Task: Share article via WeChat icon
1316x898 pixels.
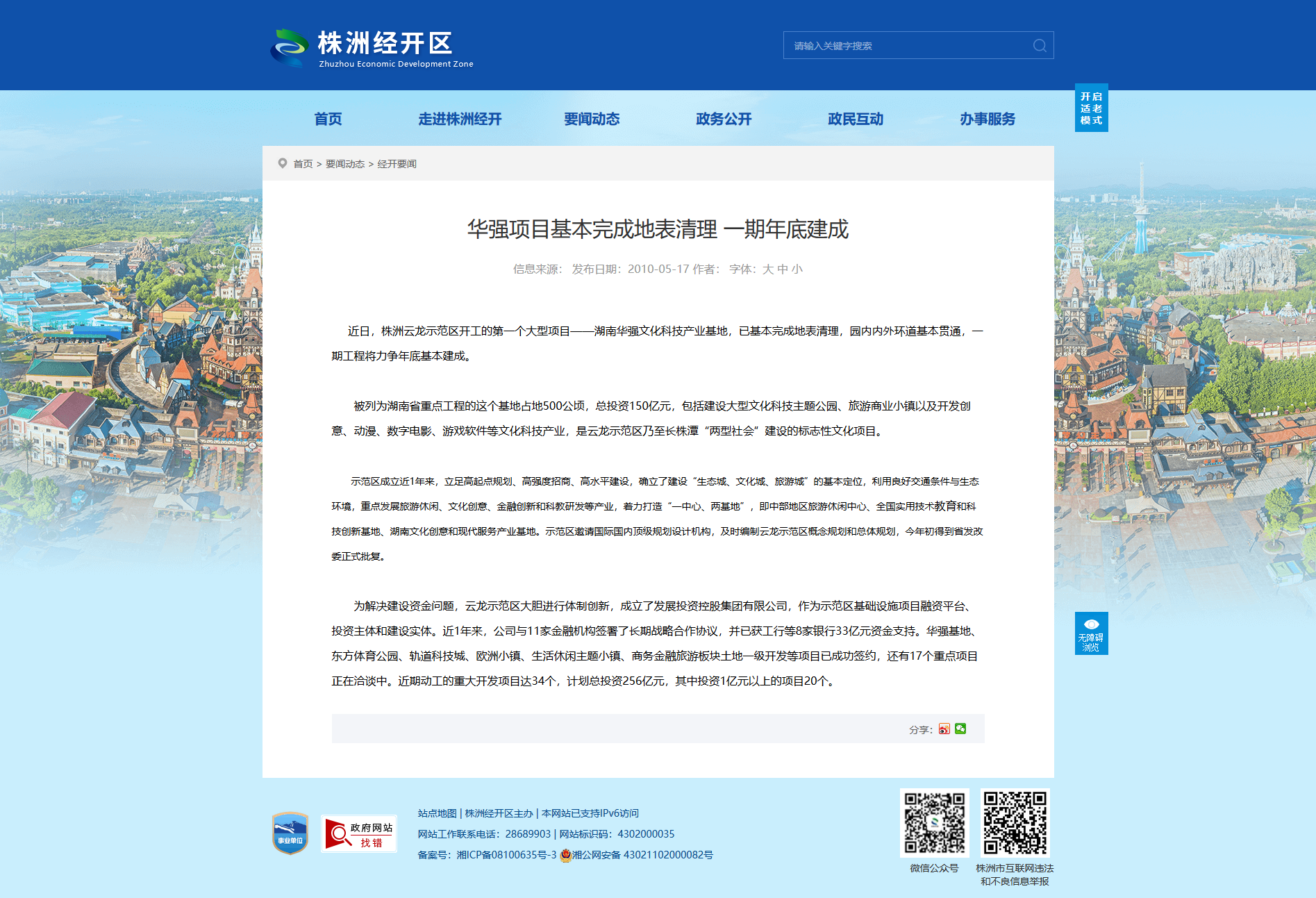Action: tap(960, 729)
